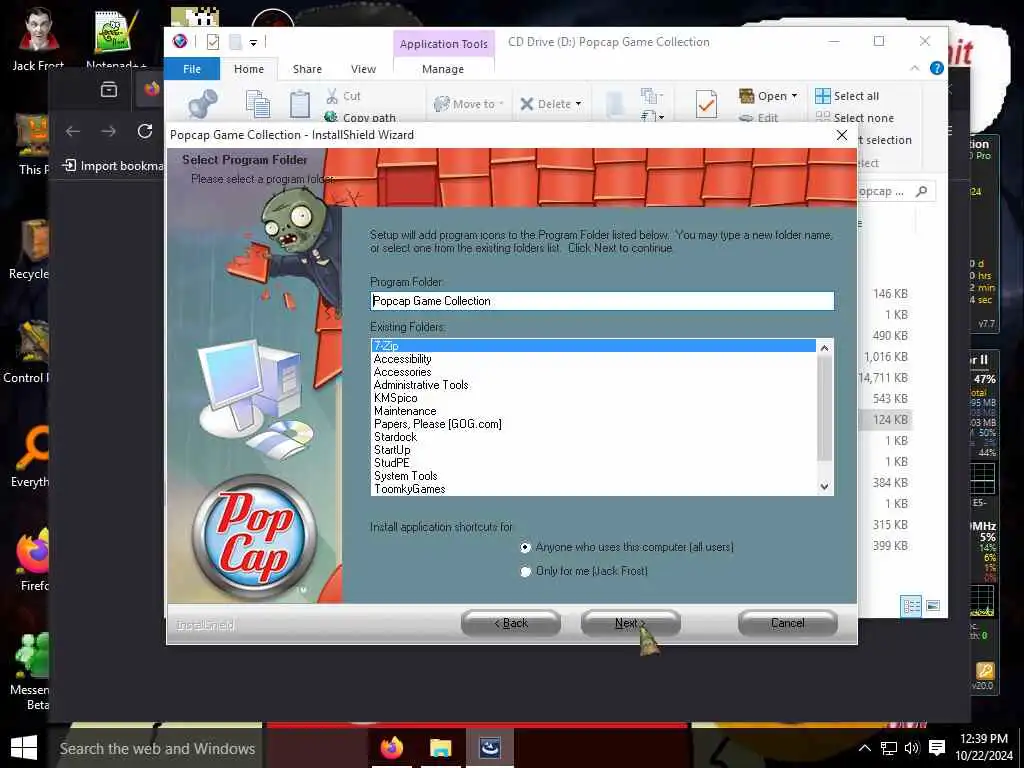Select the Jack Frost desktop icon
The height and width of the screenshot is (768, 1024).
38,40
